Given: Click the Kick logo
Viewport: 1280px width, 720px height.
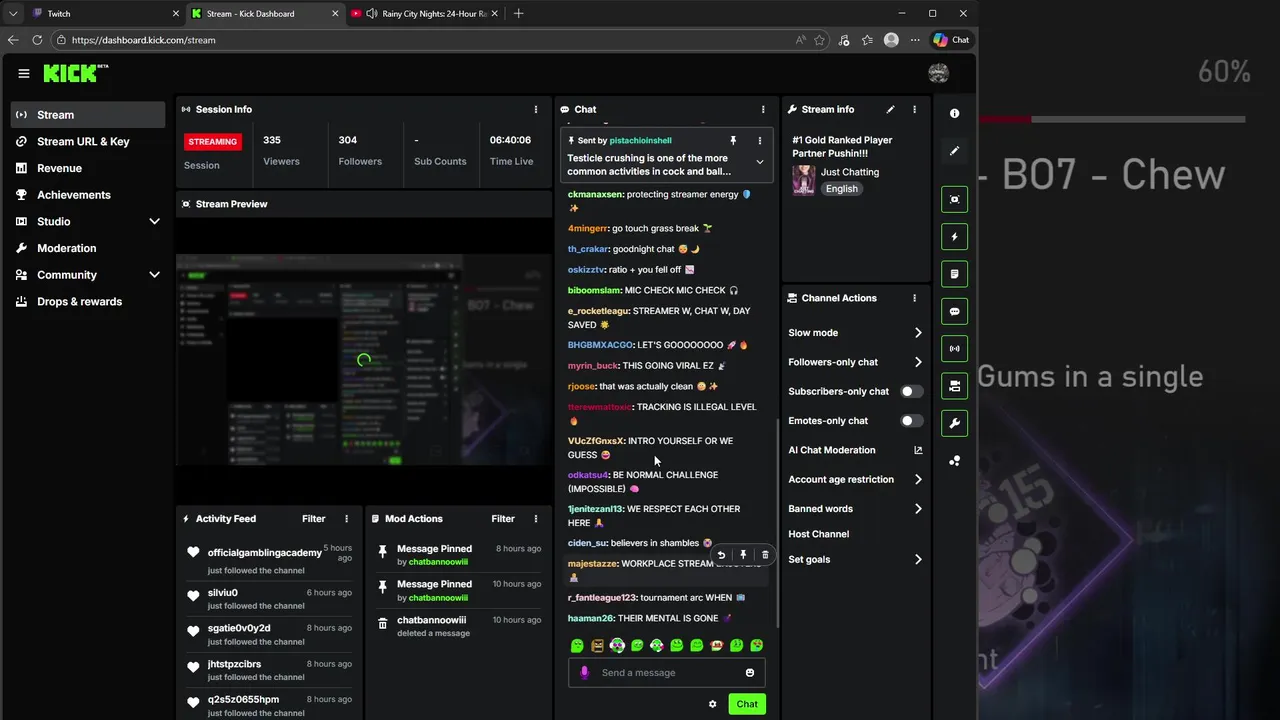Looking at the screenshot, I should click(x=75, y=73).
